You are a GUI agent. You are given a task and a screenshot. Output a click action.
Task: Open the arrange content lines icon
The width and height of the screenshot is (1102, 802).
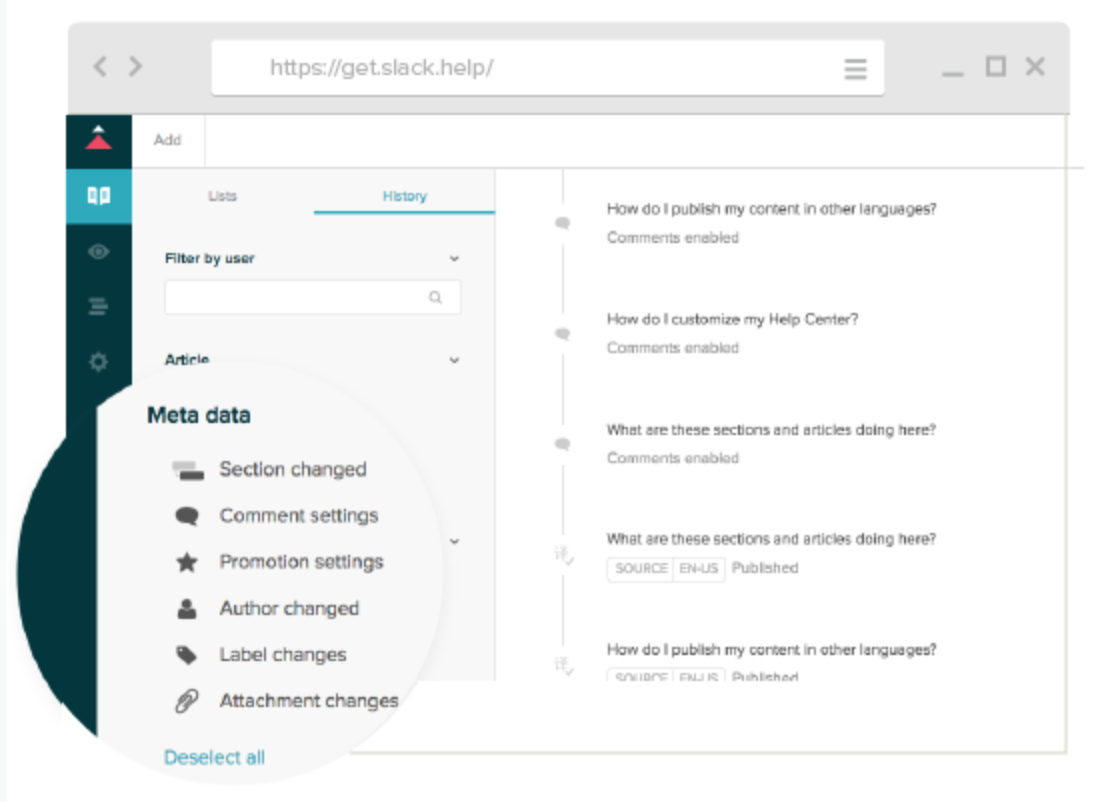pos(98,306)
